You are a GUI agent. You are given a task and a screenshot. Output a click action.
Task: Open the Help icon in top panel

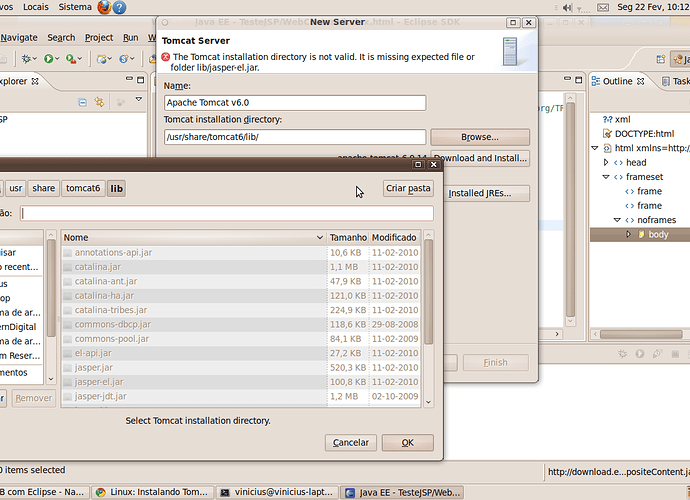pyautogui.click(x=119, y=7)
